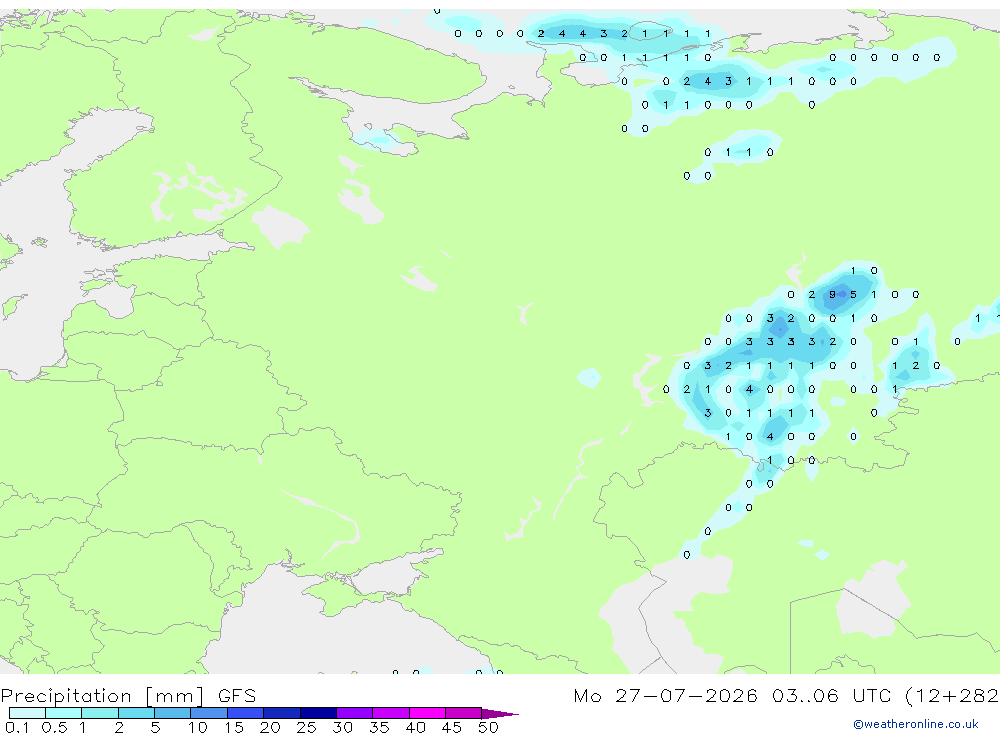This screenshot has height=733, width=1000.
Task: Click the "0.5" legend label
Action: click(x=54, y=727)
